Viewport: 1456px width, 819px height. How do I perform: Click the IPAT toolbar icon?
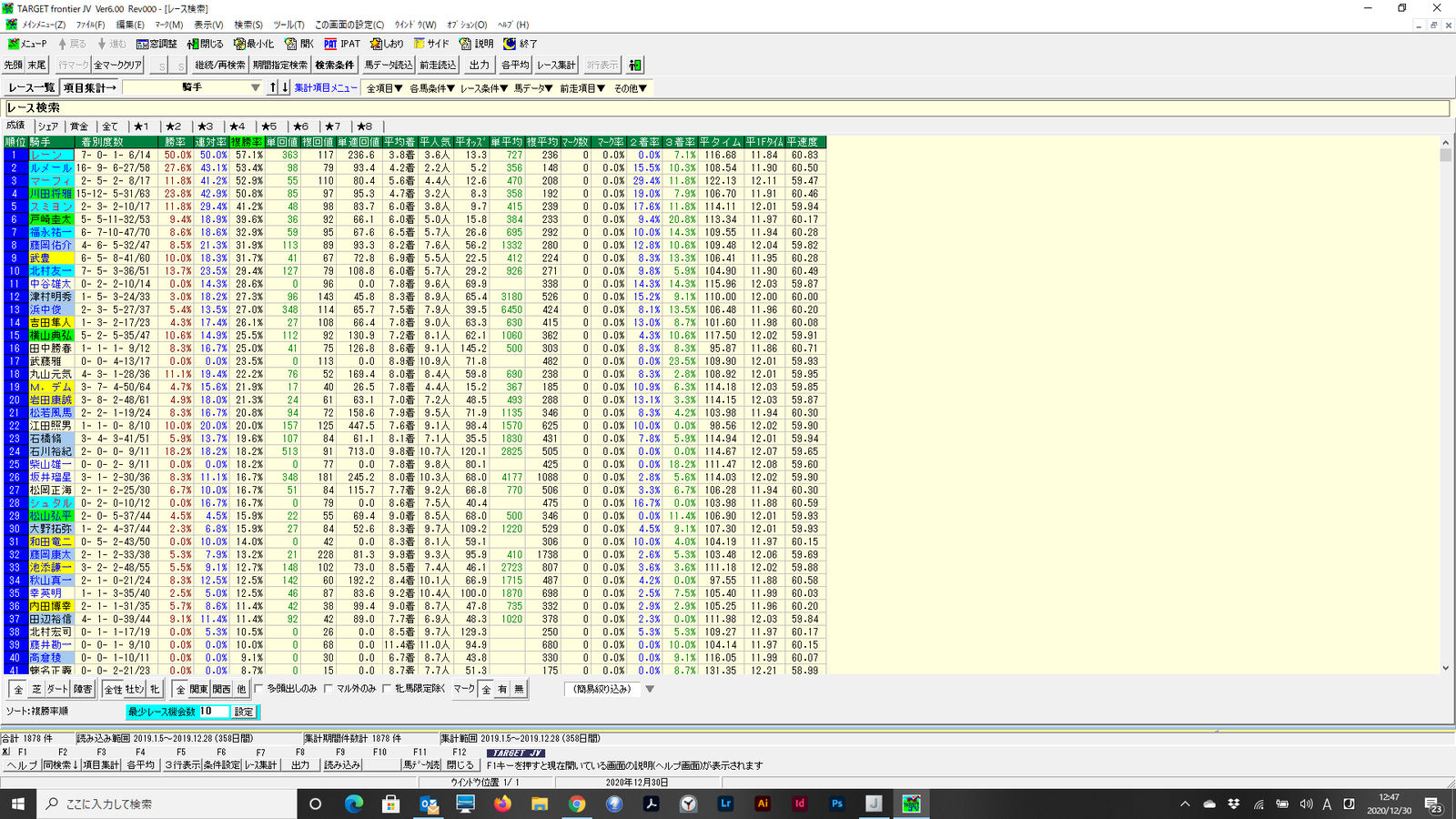[x=342, y=44]
